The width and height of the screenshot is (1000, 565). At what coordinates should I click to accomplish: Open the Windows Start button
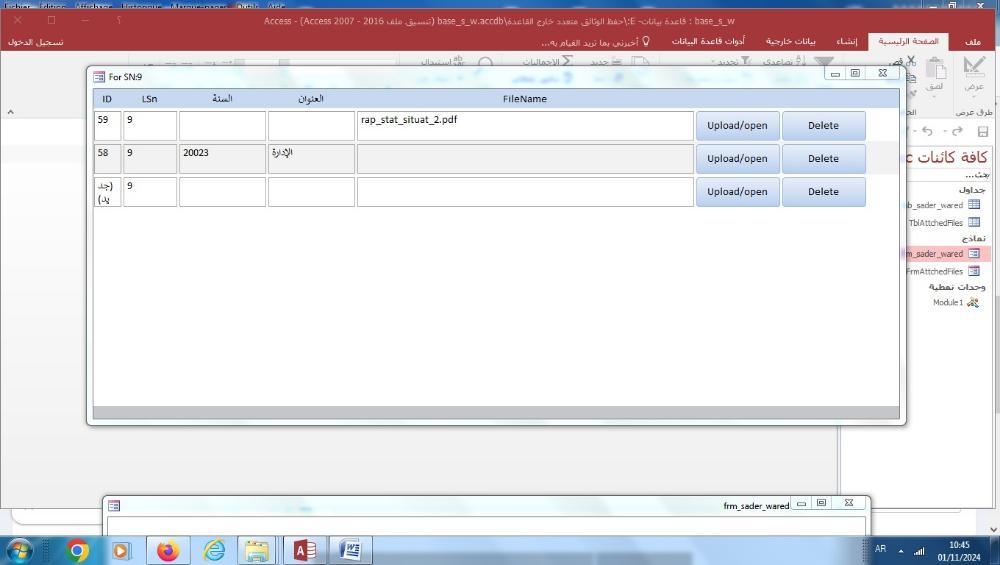[x=19, y=550]
